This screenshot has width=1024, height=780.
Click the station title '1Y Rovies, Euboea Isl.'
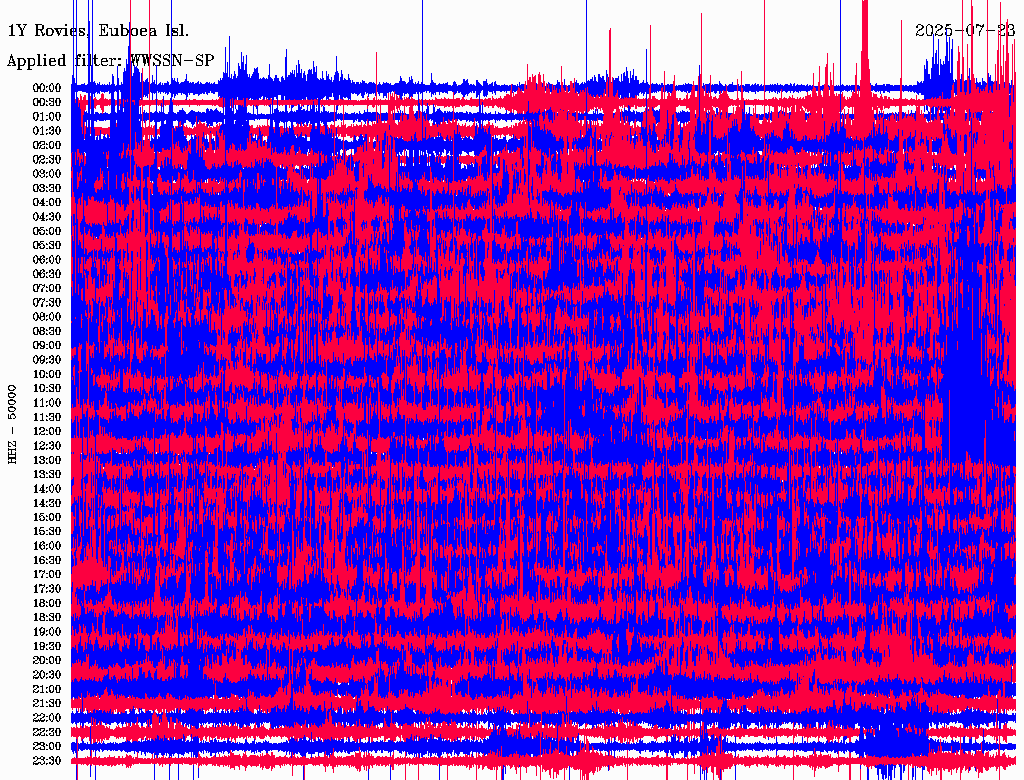click(98, 31)
